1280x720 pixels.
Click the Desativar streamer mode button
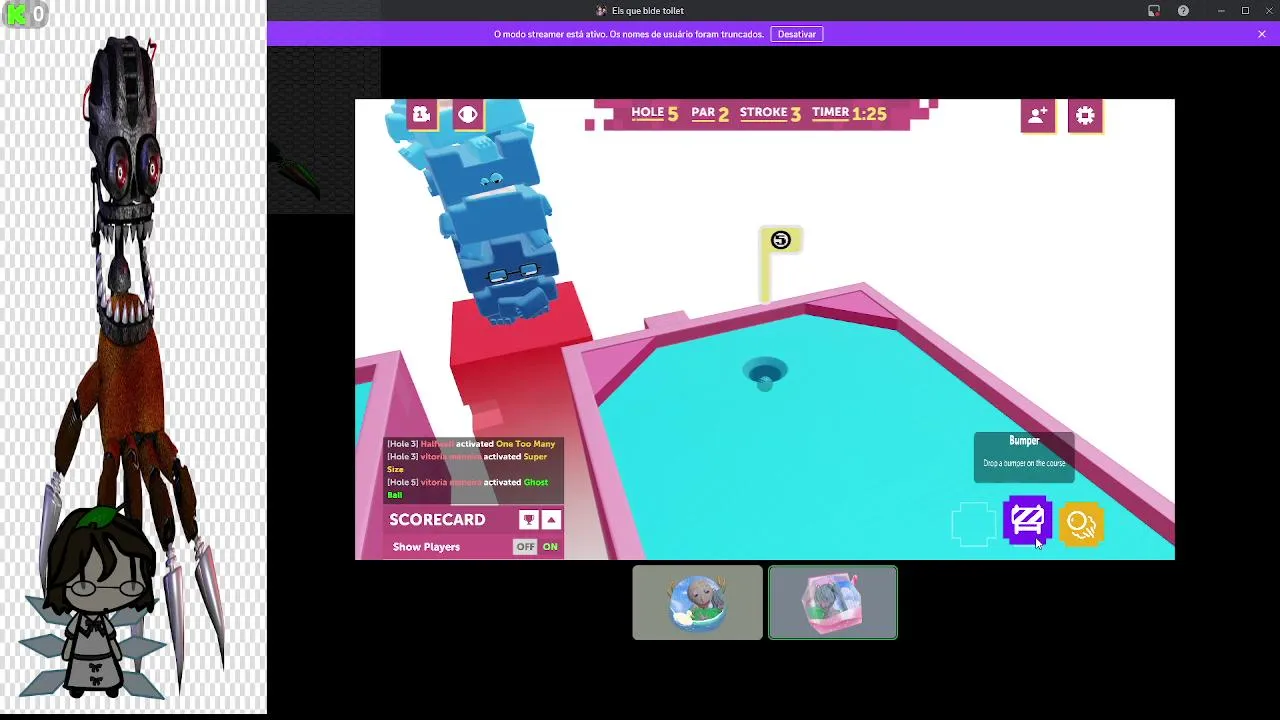coord(797,34)
